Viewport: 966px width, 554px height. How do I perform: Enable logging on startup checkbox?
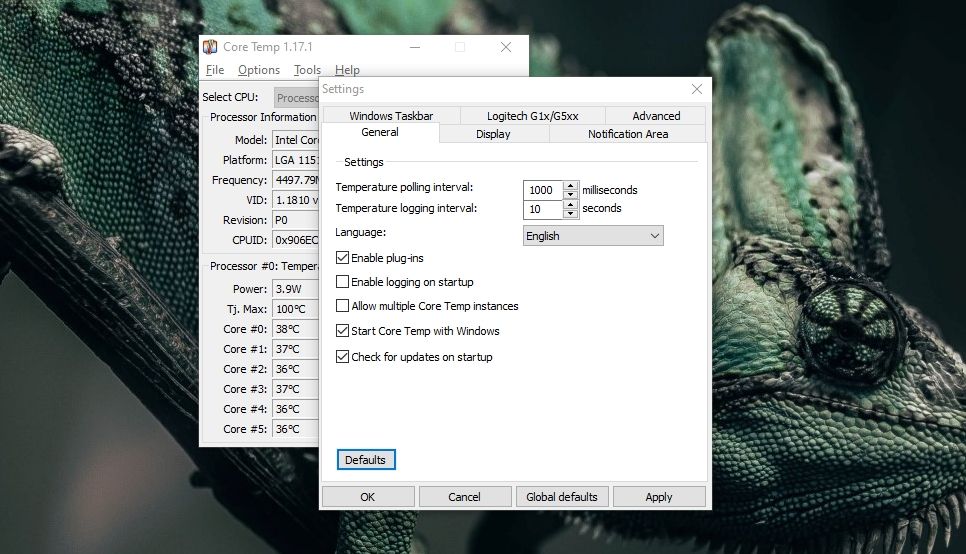tap(343, 282)
